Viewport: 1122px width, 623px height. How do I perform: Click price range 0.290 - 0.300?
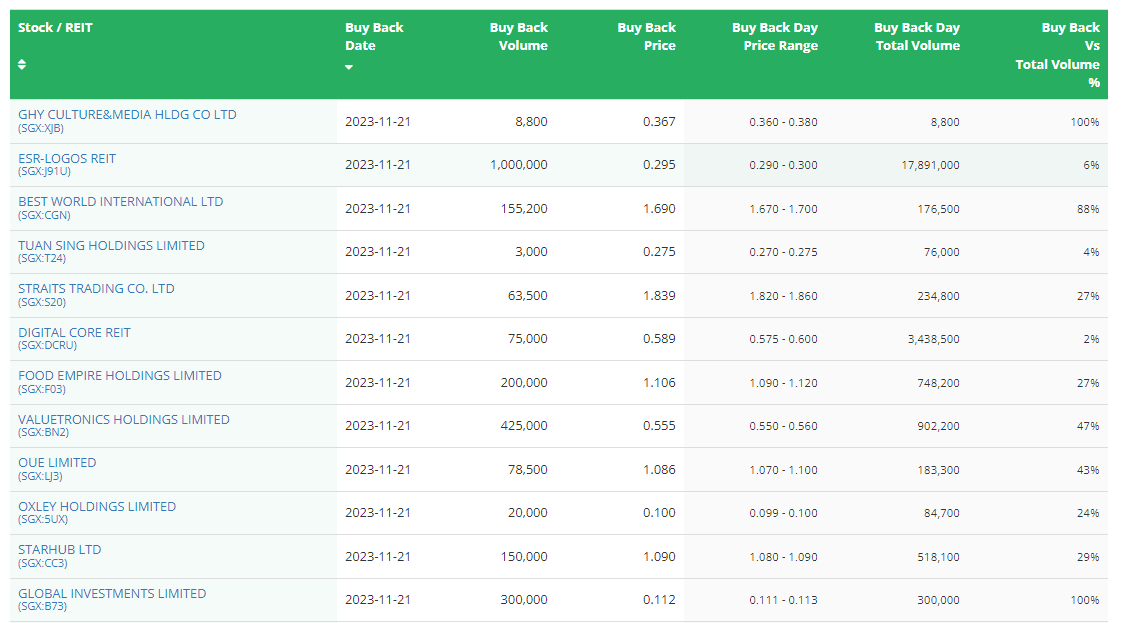[x=784, y=165]
